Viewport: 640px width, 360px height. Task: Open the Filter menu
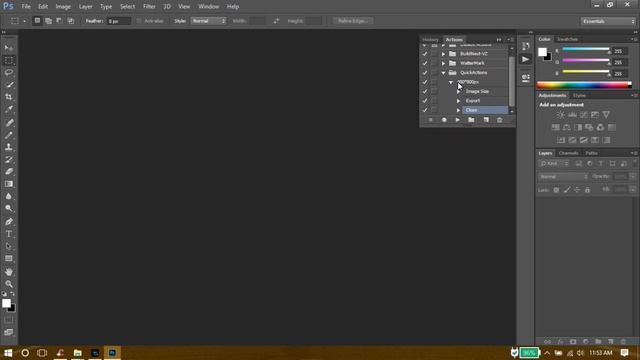pos(149,7)
